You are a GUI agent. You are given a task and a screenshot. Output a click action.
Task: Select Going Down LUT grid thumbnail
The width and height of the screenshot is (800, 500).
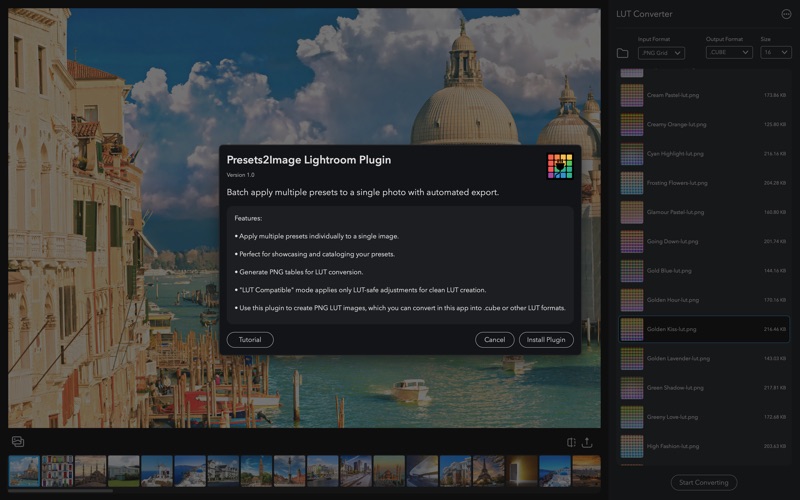(632, 242)
